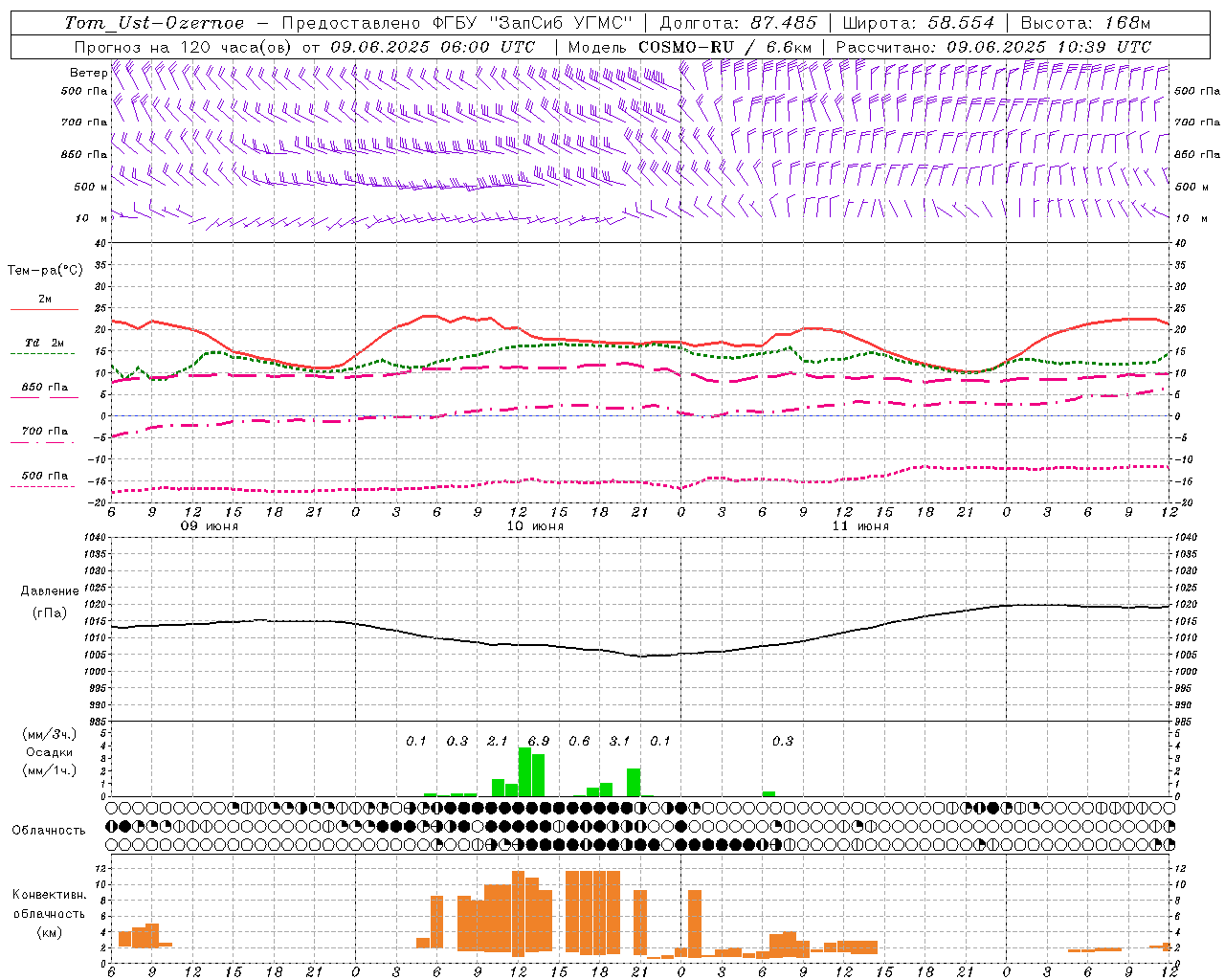Click the 3.1 precipitation total value

tap(620, 741)
